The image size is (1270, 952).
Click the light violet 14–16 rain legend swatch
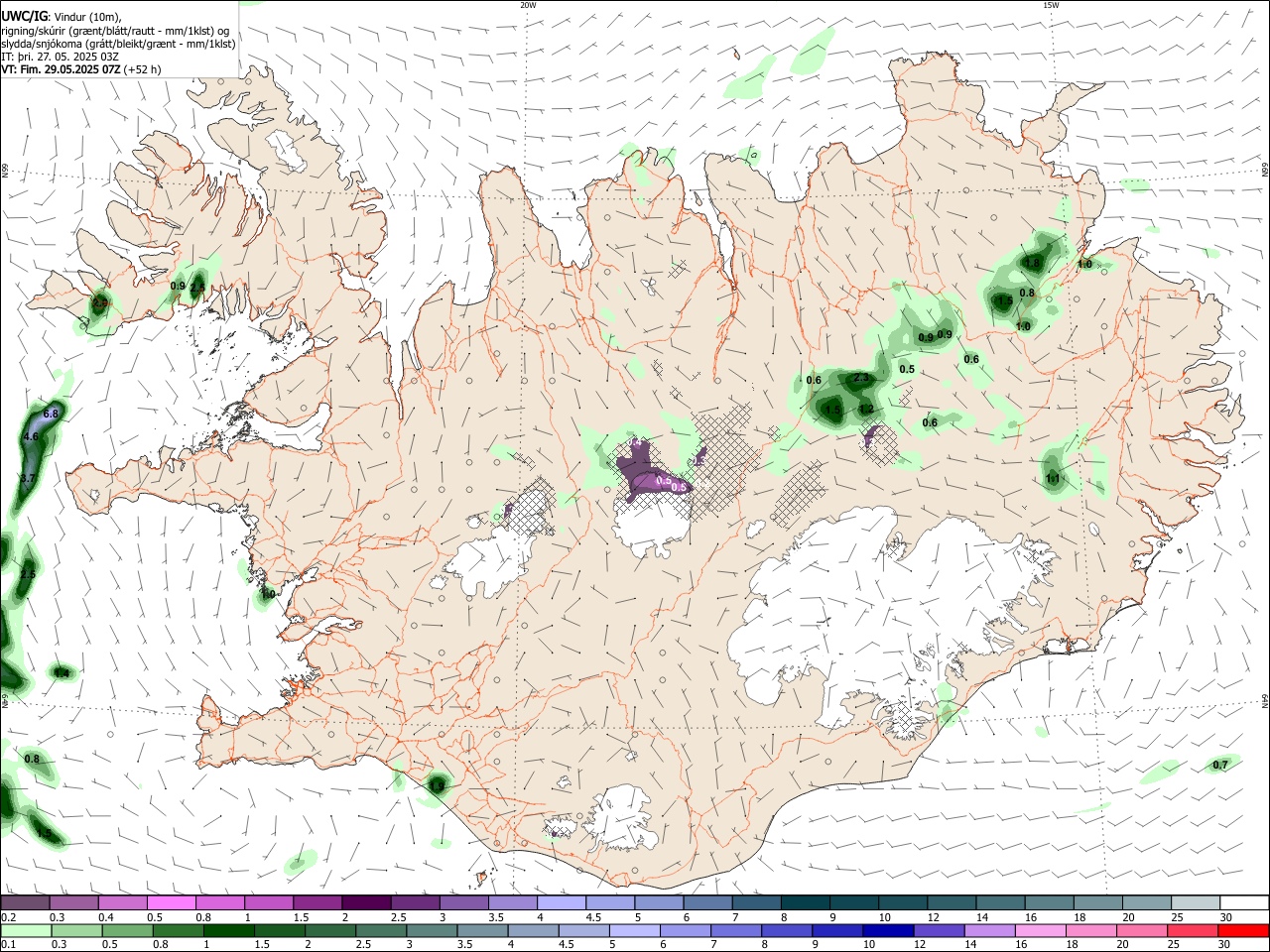point(990,930)
